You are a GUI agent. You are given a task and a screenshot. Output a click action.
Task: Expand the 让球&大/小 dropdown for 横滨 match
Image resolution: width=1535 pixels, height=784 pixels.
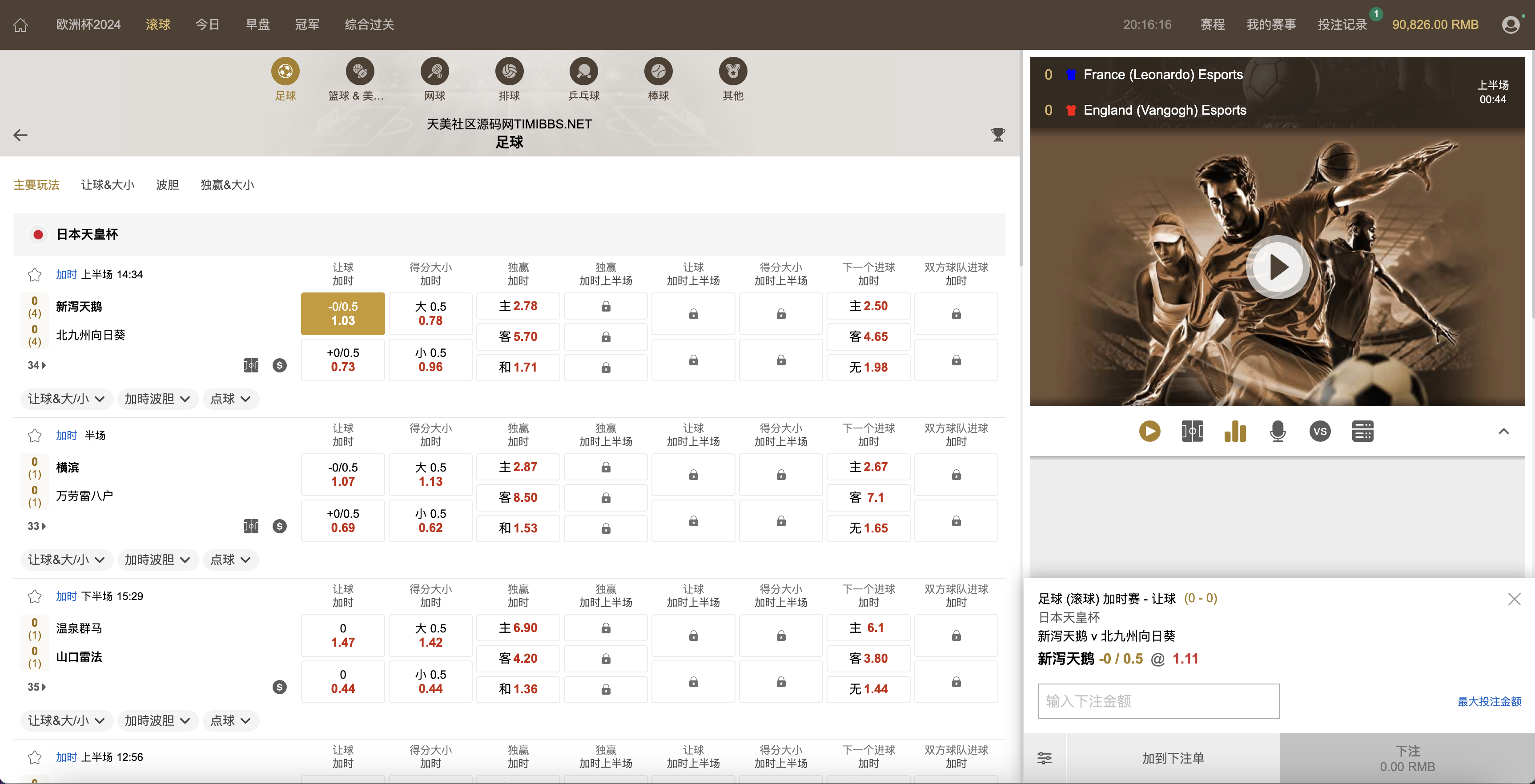point(66,560)
